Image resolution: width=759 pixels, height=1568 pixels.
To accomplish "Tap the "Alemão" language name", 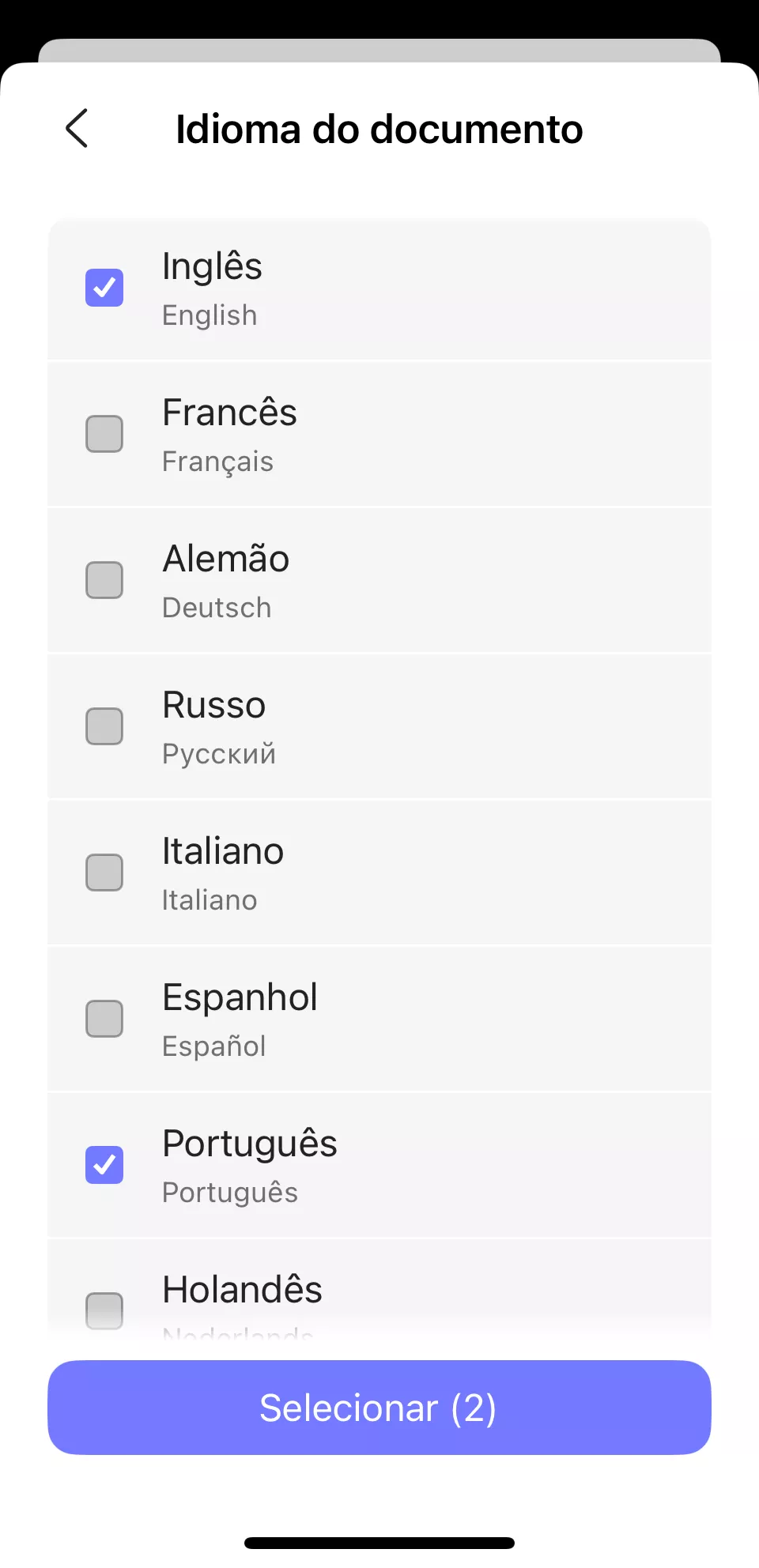I will coord(226,559).
